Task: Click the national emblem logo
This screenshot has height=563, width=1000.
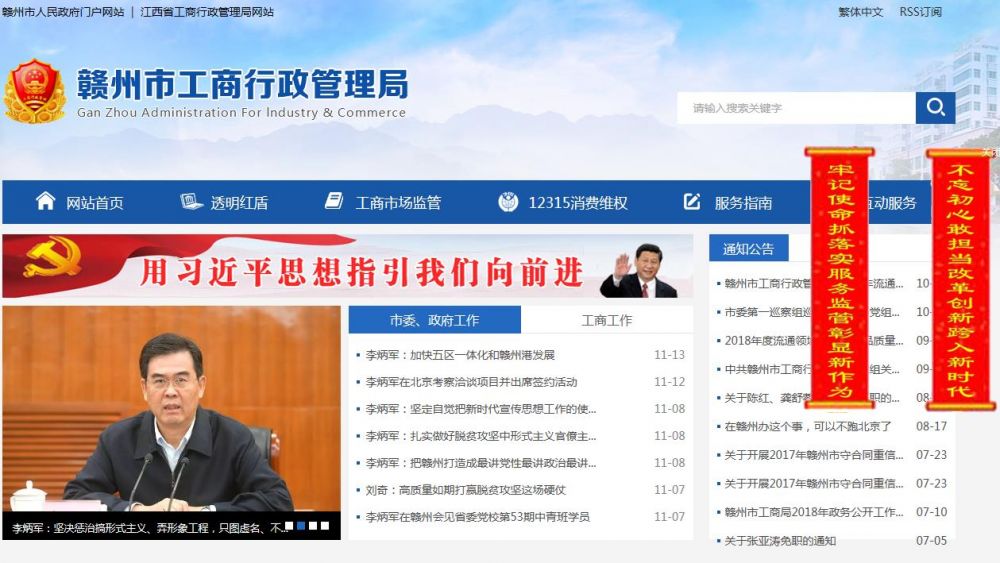Action: pyautogui.click(x=34, y=92)
